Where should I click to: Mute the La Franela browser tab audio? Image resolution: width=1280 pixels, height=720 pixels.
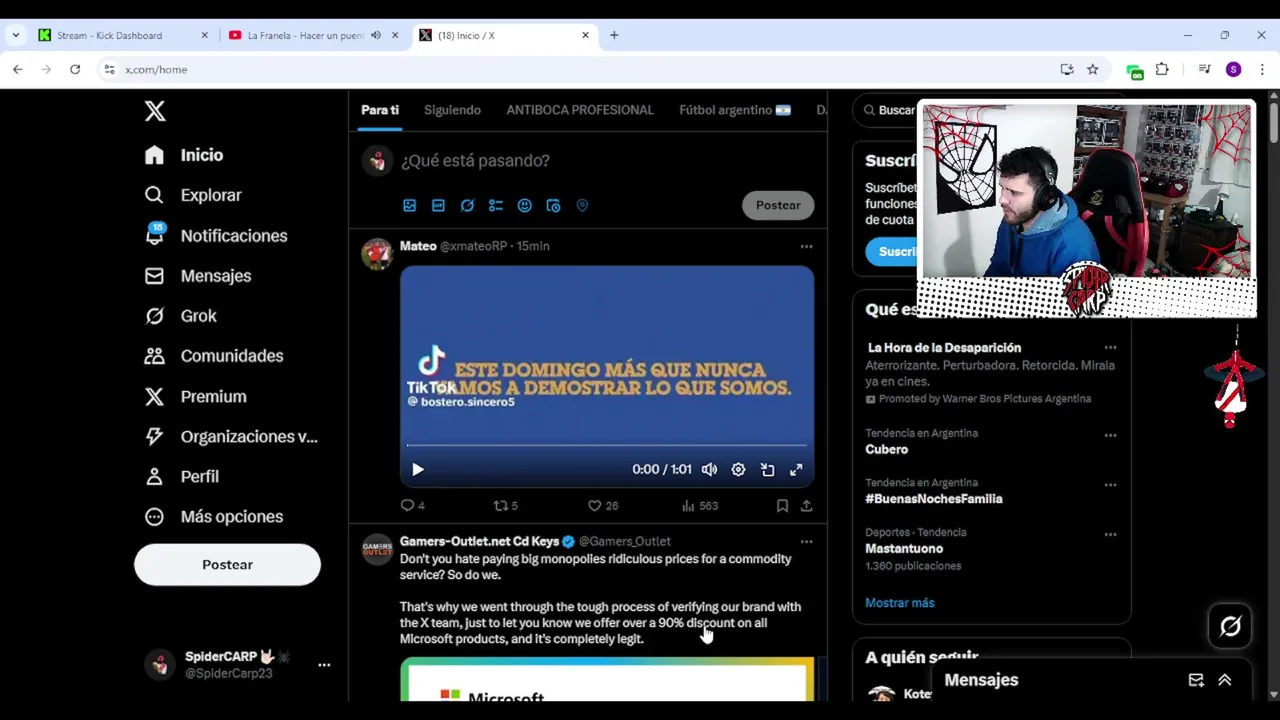[x=376, y=35]
